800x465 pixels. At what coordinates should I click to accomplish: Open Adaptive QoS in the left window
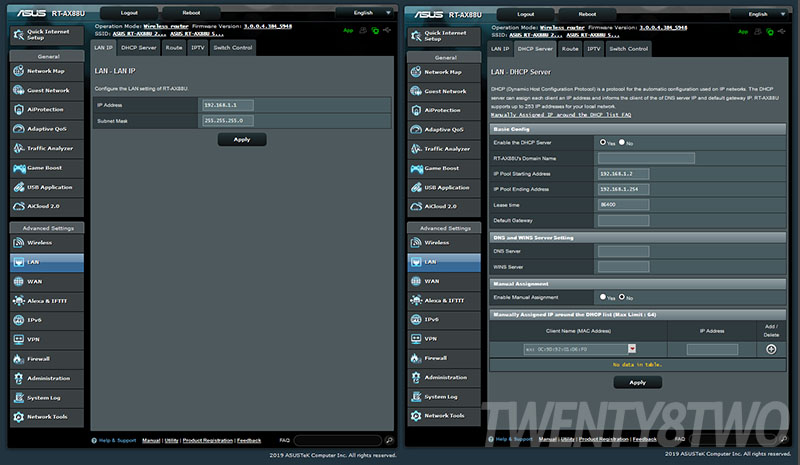point(46,129)
